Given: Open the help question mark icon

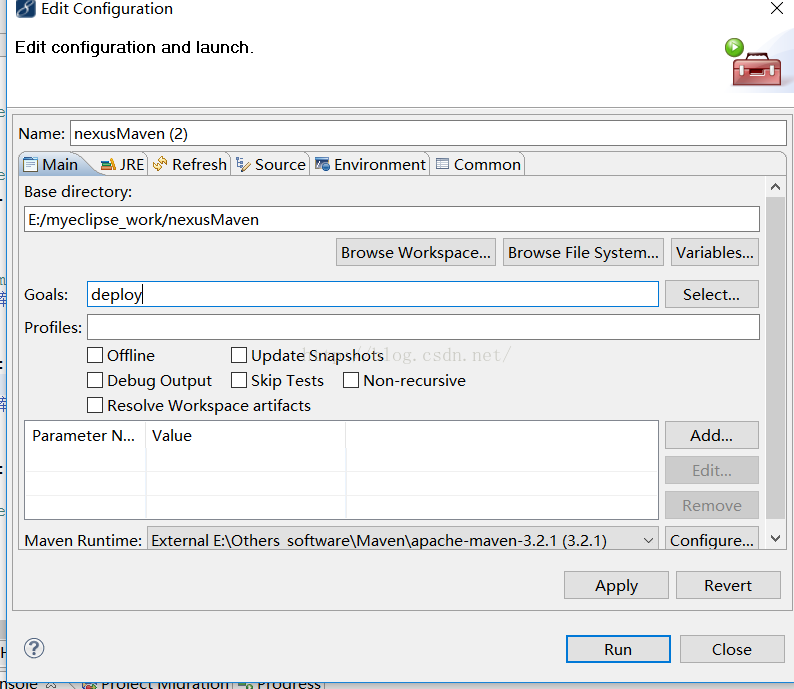Looking at the screenshot, I should coord(34,648).
